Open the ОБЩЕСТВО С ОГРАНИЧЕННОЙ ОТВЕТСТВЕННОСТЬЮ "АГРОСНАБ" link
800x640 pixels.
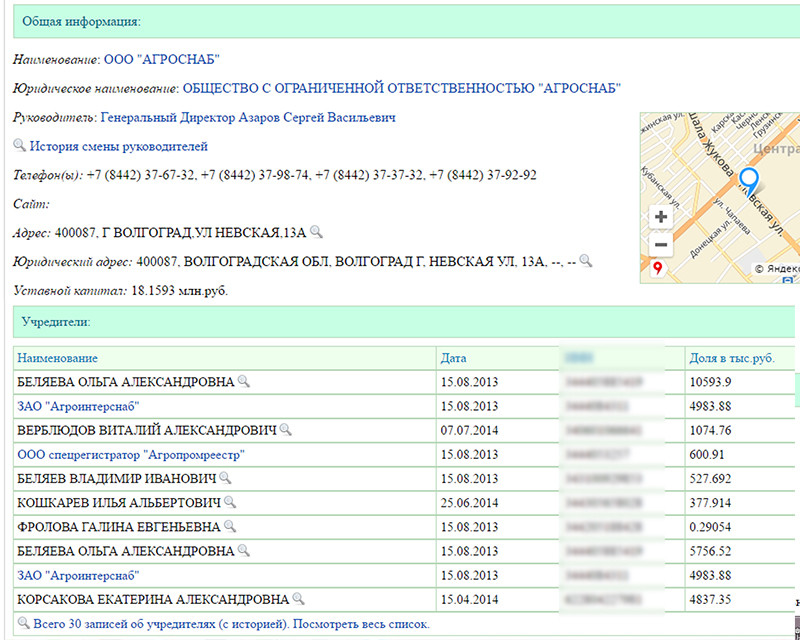[402, 88]
